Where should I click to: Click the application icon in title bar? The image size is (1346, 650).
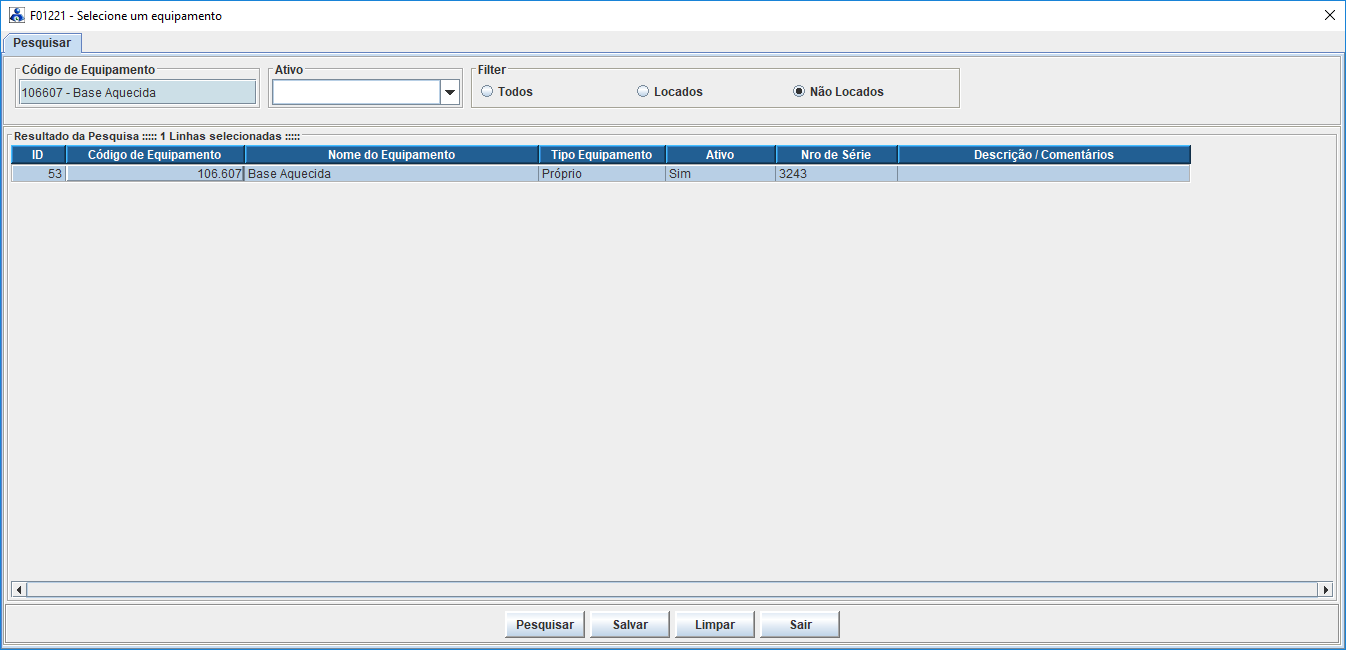point(17,16)
